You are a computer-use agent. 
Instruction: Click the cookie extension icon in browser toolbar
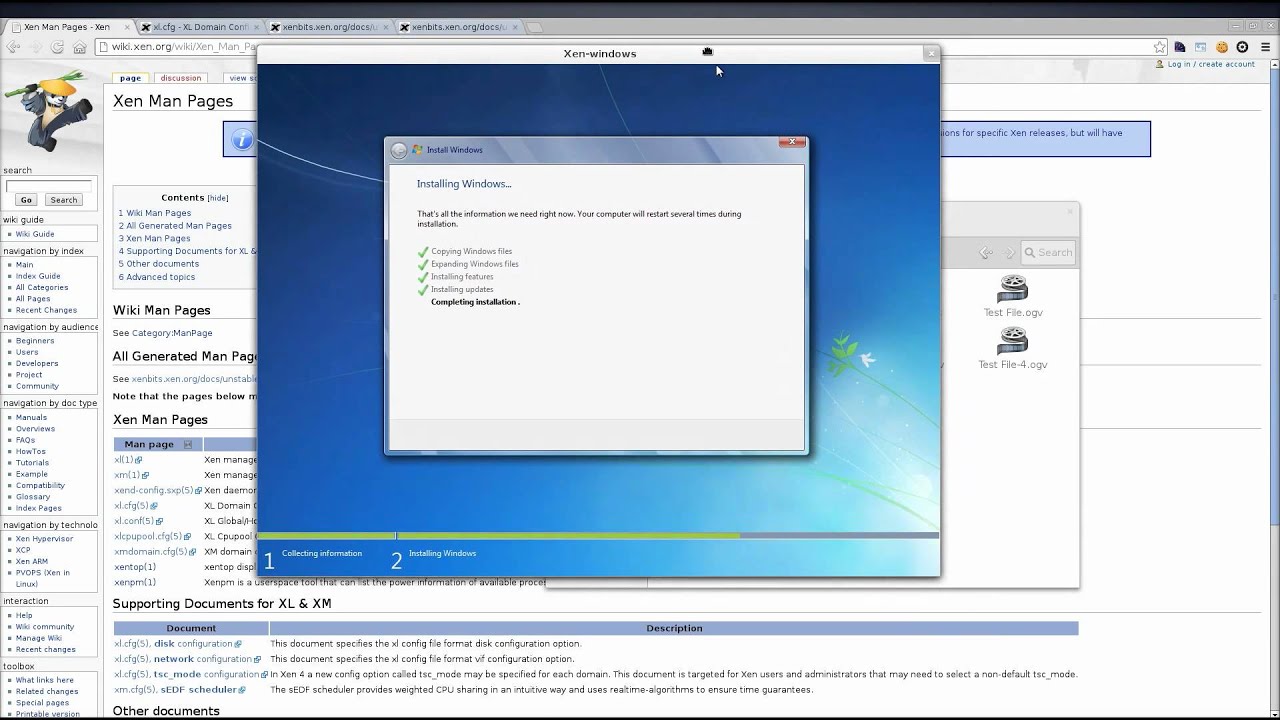(x=1222, y=47)
